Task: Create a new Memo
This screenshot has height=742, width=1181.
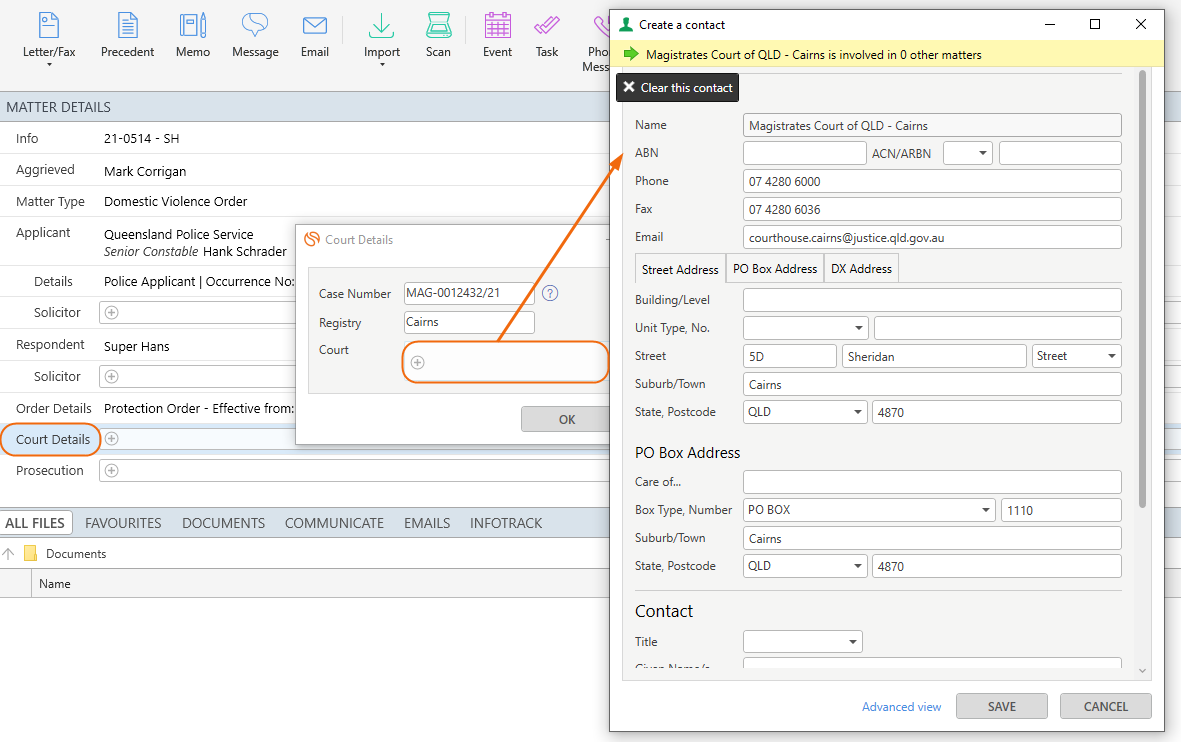Action: (x=193, y=35)
